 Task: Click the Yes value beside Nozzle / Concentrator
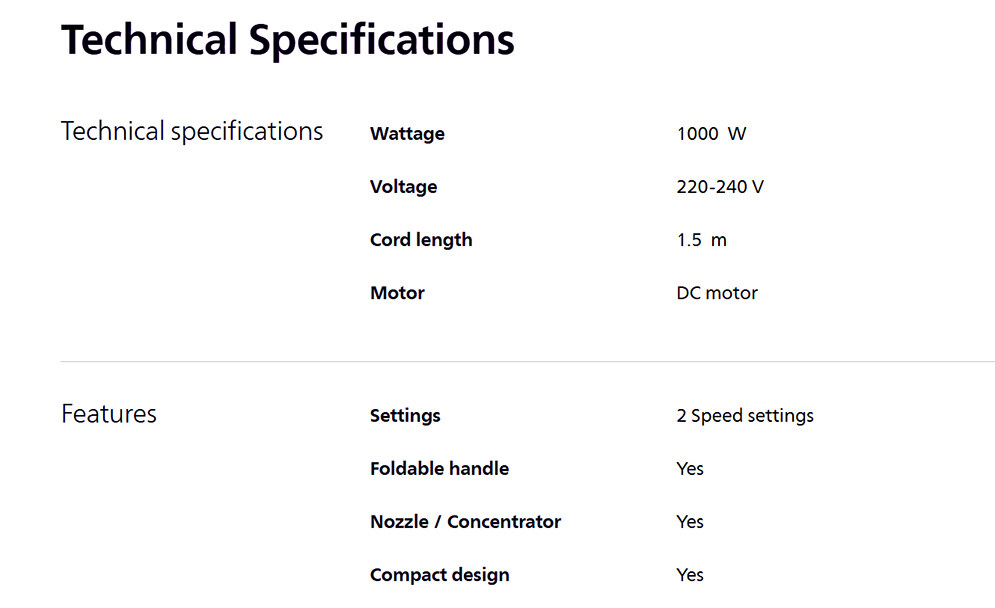click(690, 522)
